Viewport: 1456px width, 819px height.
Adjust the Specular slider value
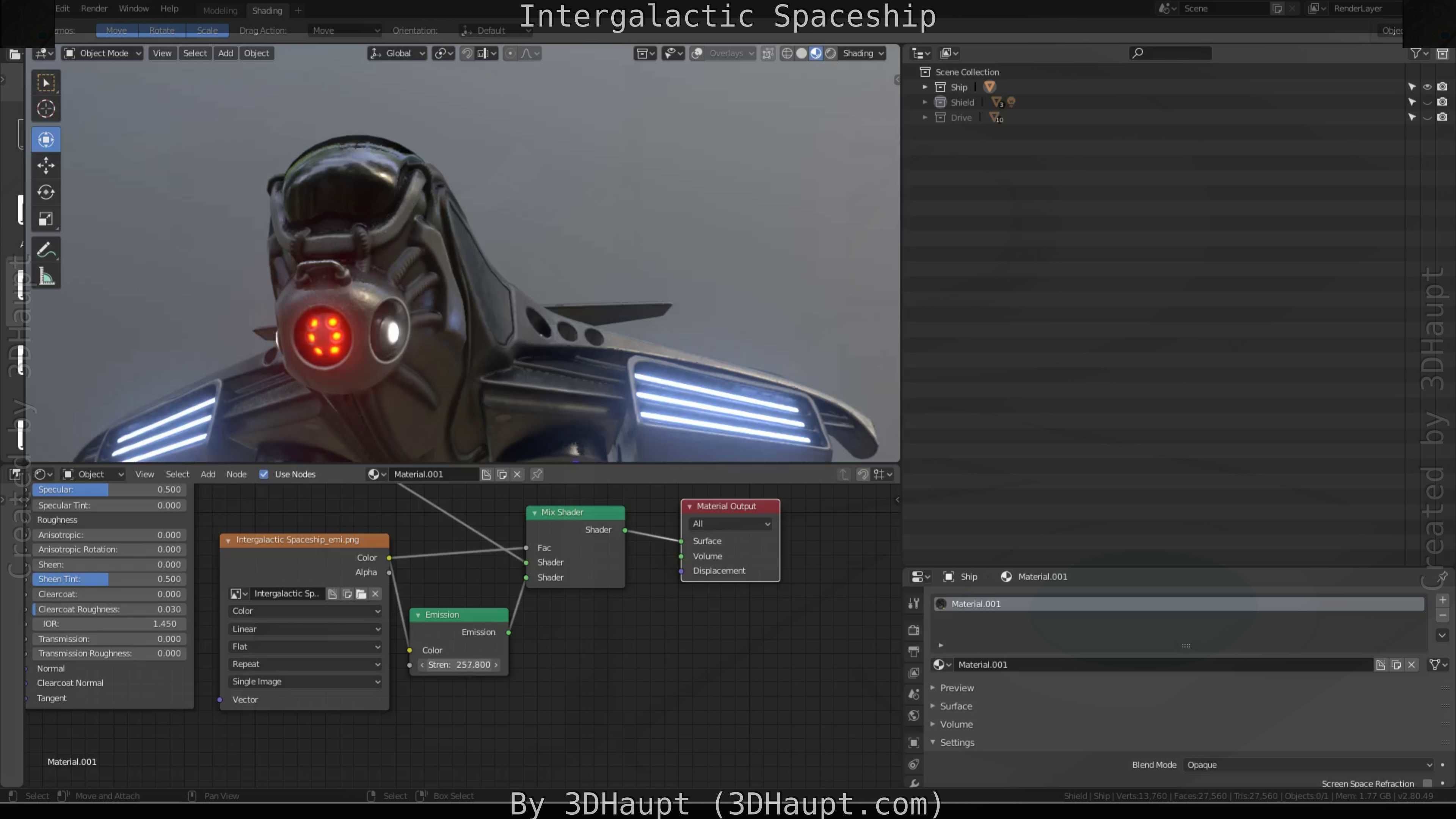pyautogui.click(x=109, y=490)
